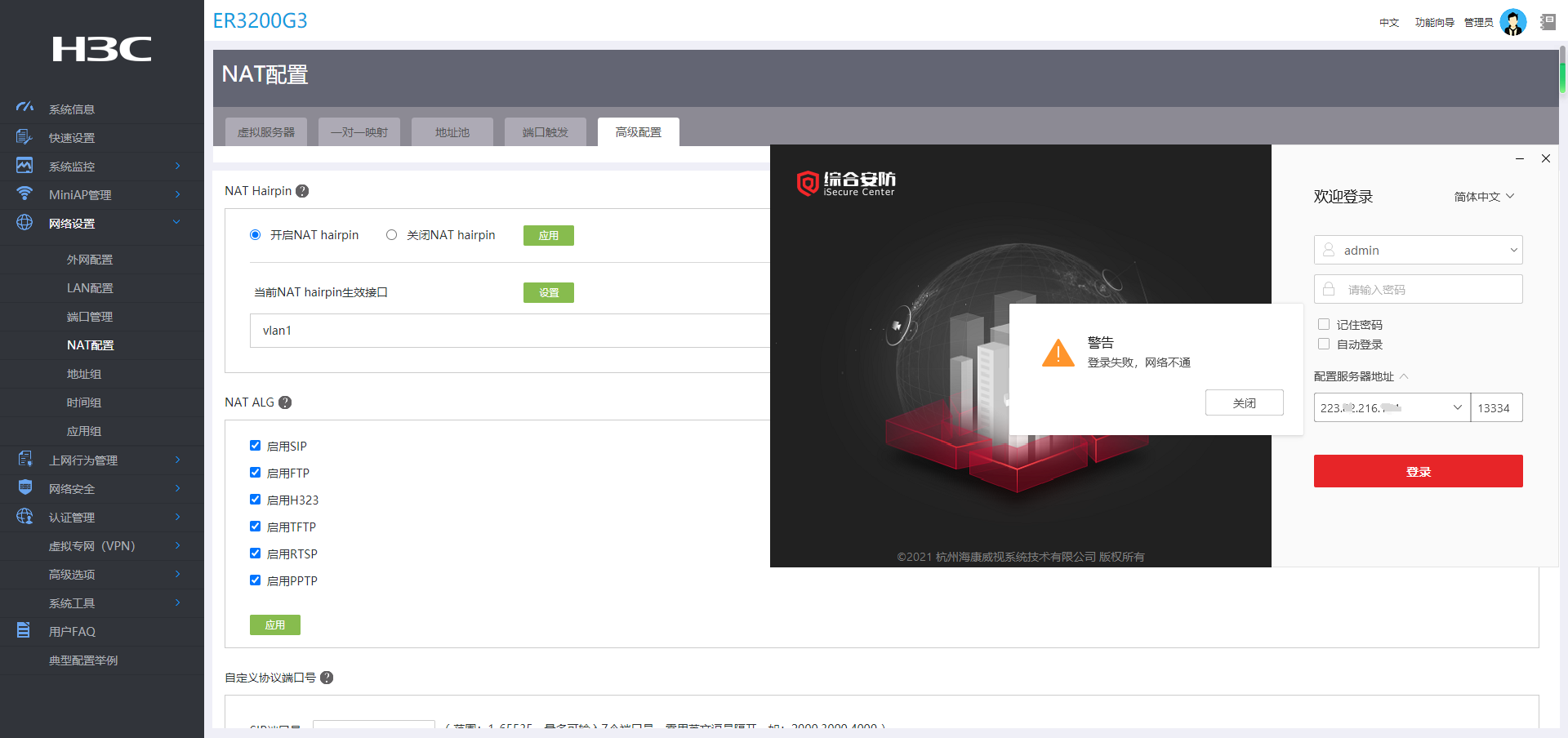Open 自定义协议端口号 help question mark
The height and width of the screenshot is (738, 1568).
327,678
